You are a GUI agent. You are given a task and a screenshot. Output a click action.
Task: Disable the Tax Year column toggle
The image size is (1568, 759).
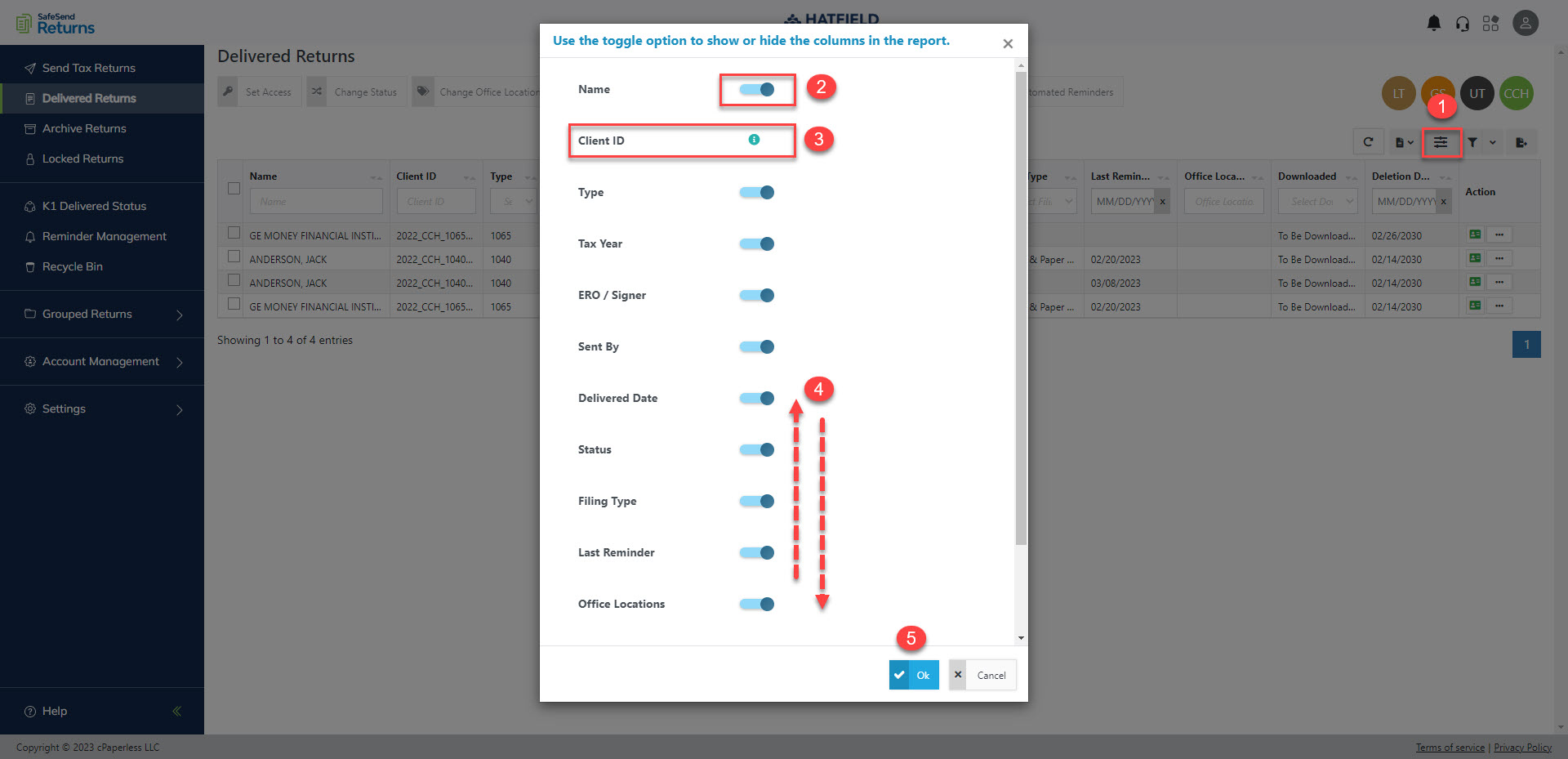click(x=755, y=243)
